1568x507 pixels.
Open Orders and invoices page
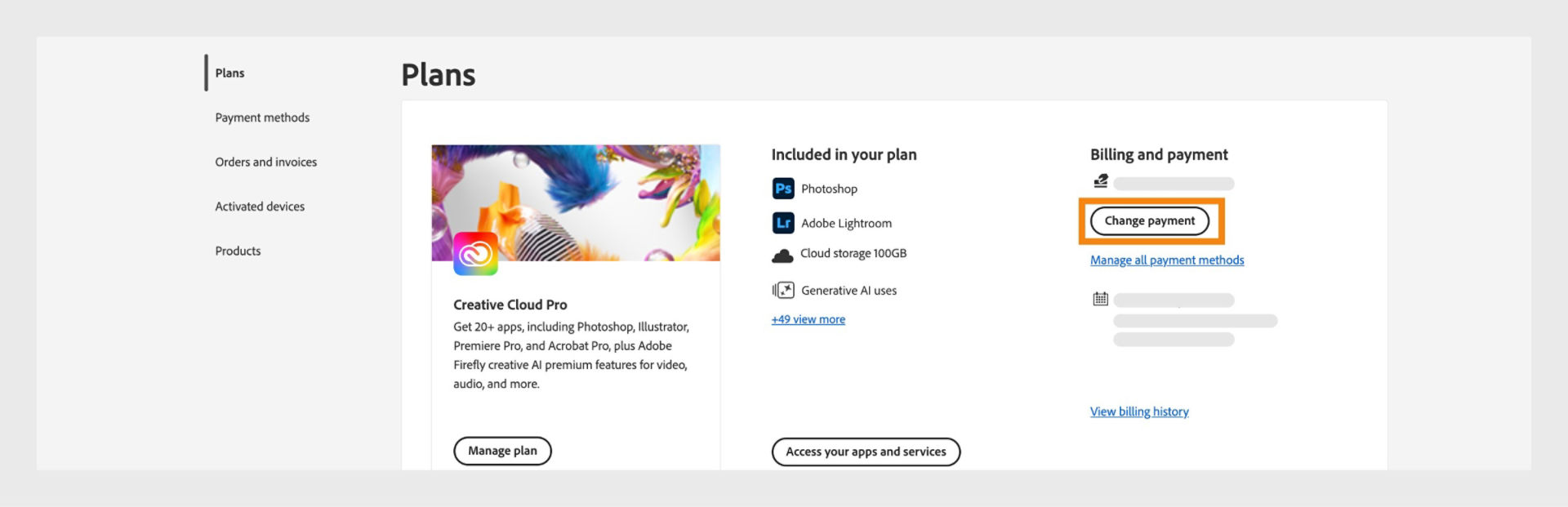point(265,162)
